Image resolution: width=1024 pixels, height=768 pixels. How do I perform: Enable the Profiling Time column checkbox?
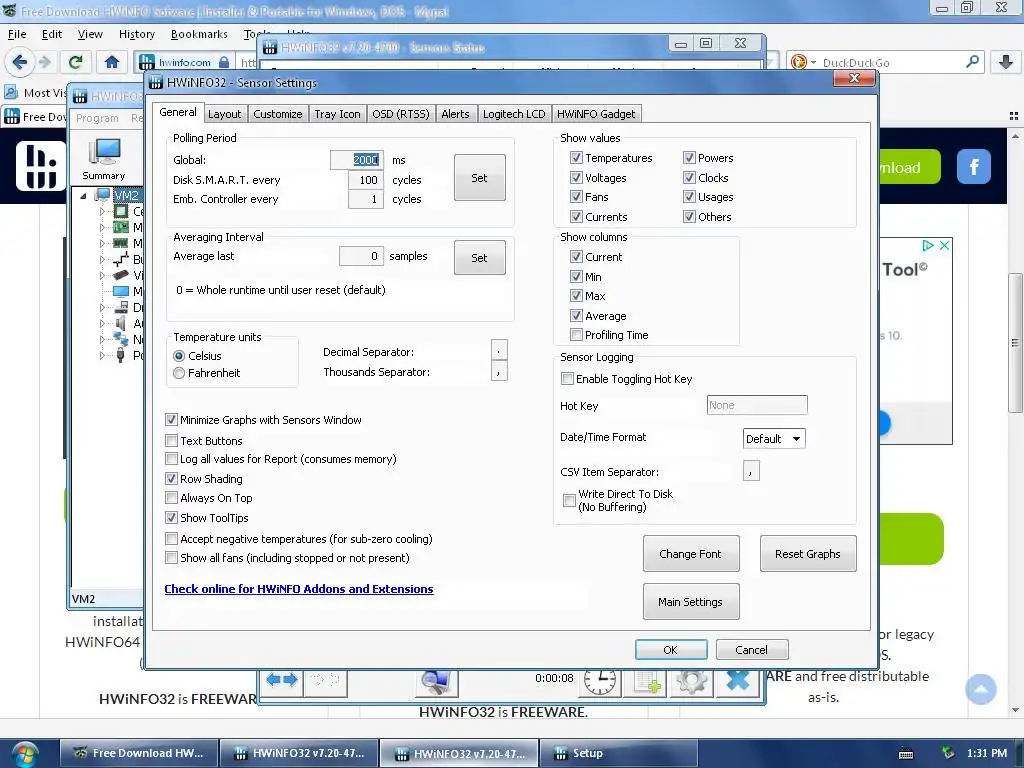(x=576, y=335)
